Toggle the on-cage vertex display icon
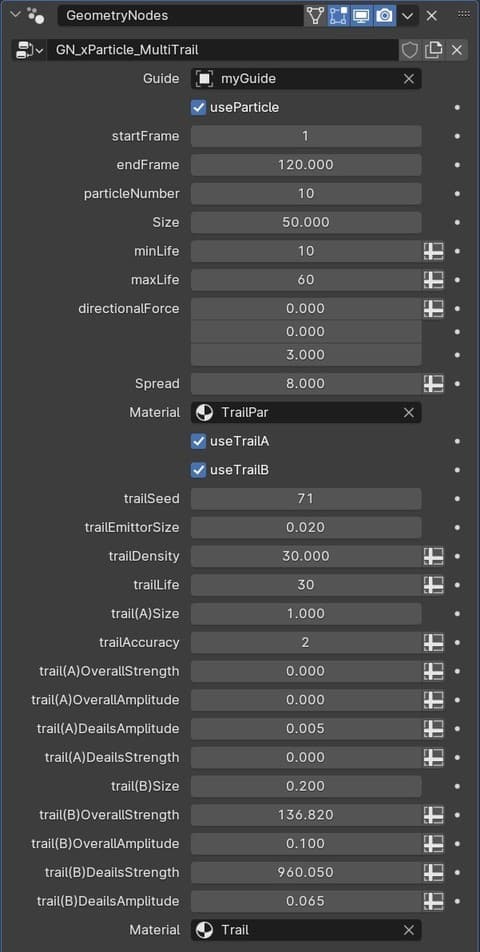 click(x=315, y=16)
